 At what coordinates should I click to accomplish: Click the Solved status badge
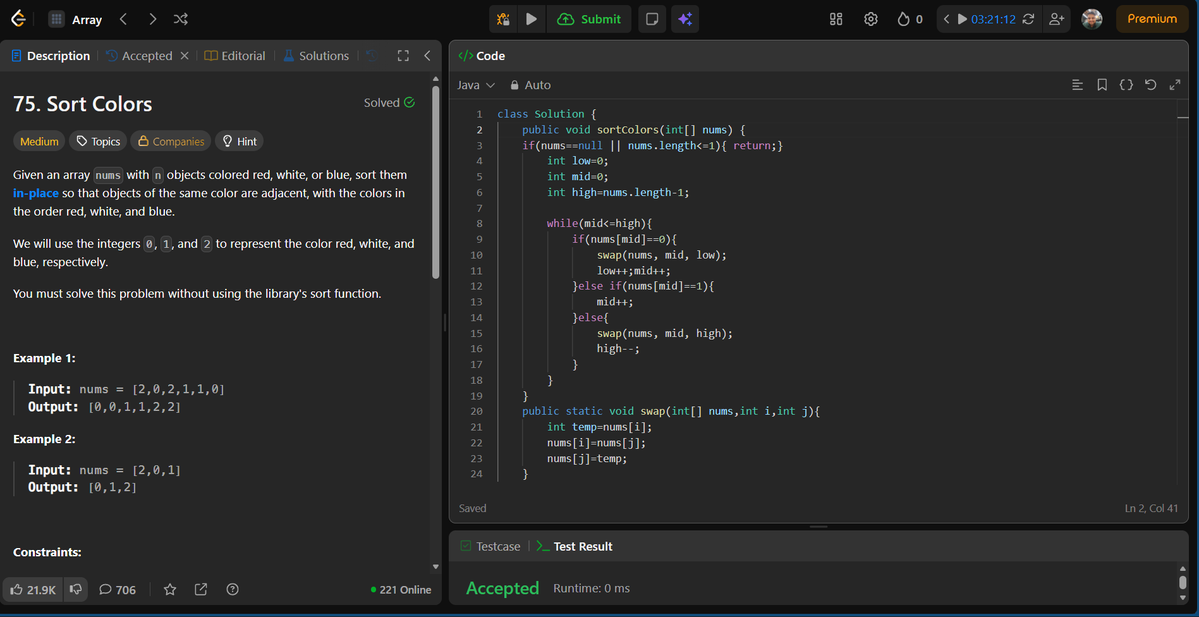pyautogui.click(x=389, y=102)
